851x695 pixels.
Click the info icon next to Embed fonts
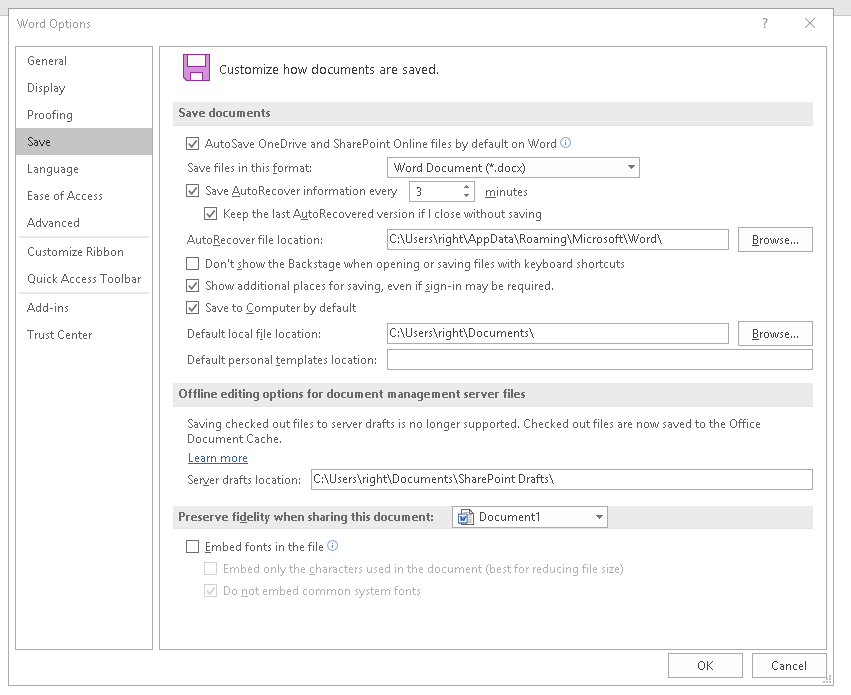tap(333, 546)
